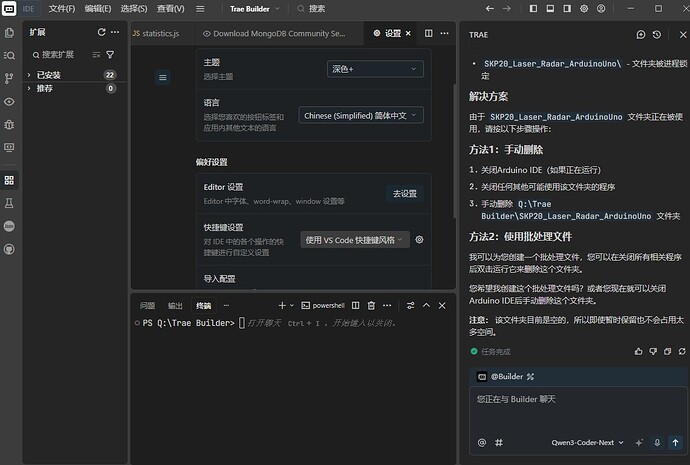690x465 pixels.
Task: Close the terminal panel
Action: pos(442,305)
